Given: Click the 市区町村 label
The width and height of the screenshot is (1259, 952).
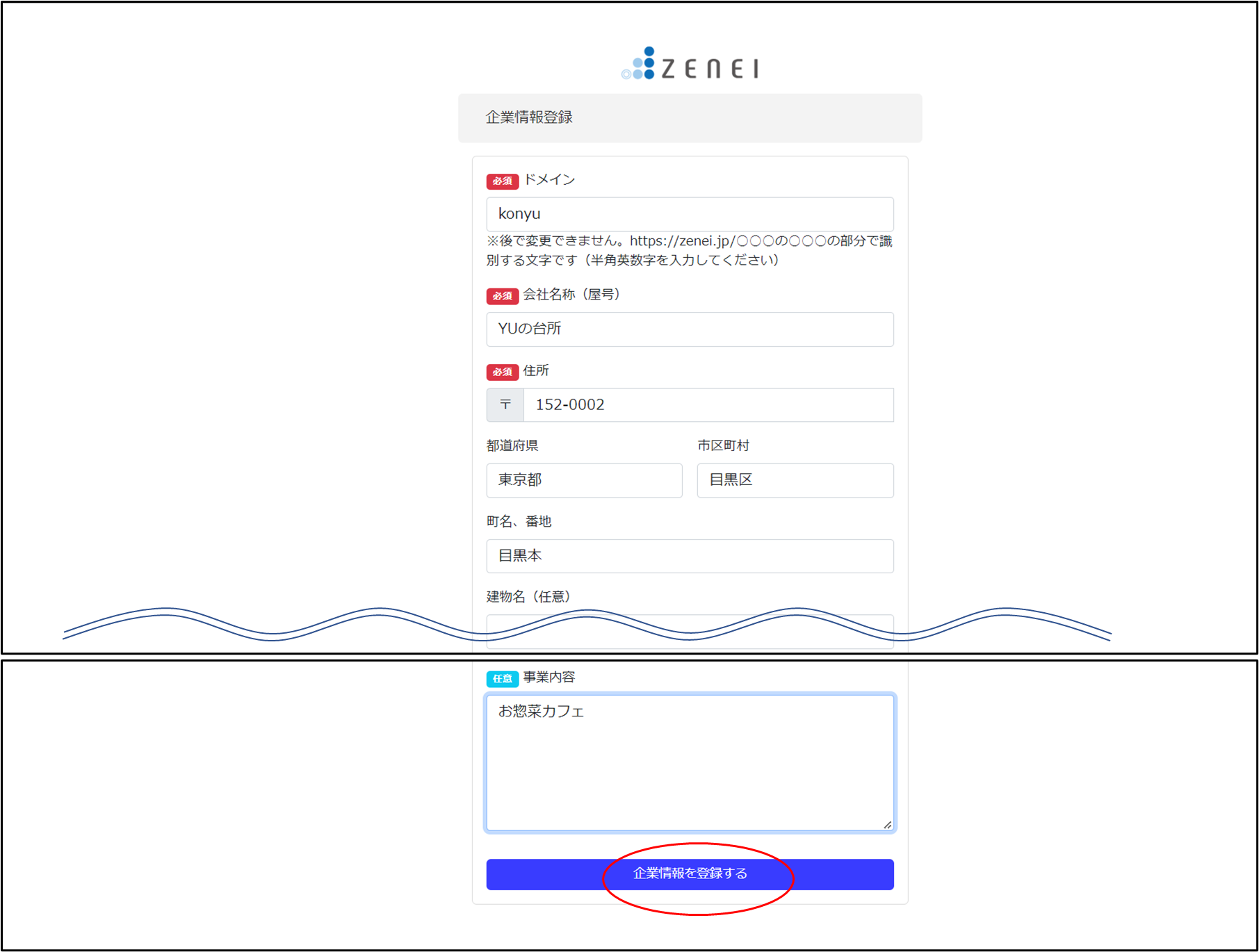Looking at the screenshot, I should tap(724, 445).
